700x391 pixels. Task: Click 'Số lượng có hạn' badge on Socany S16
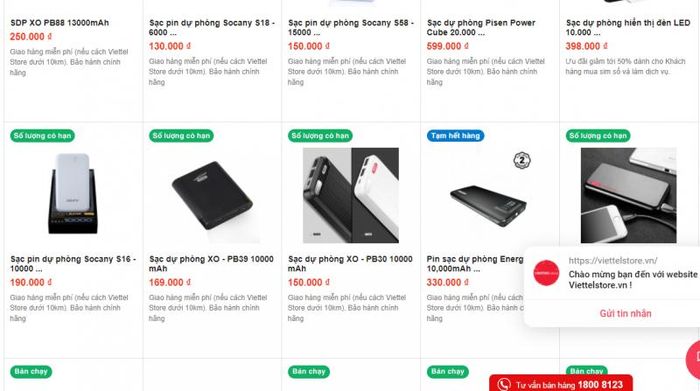(x=42, y=136)
